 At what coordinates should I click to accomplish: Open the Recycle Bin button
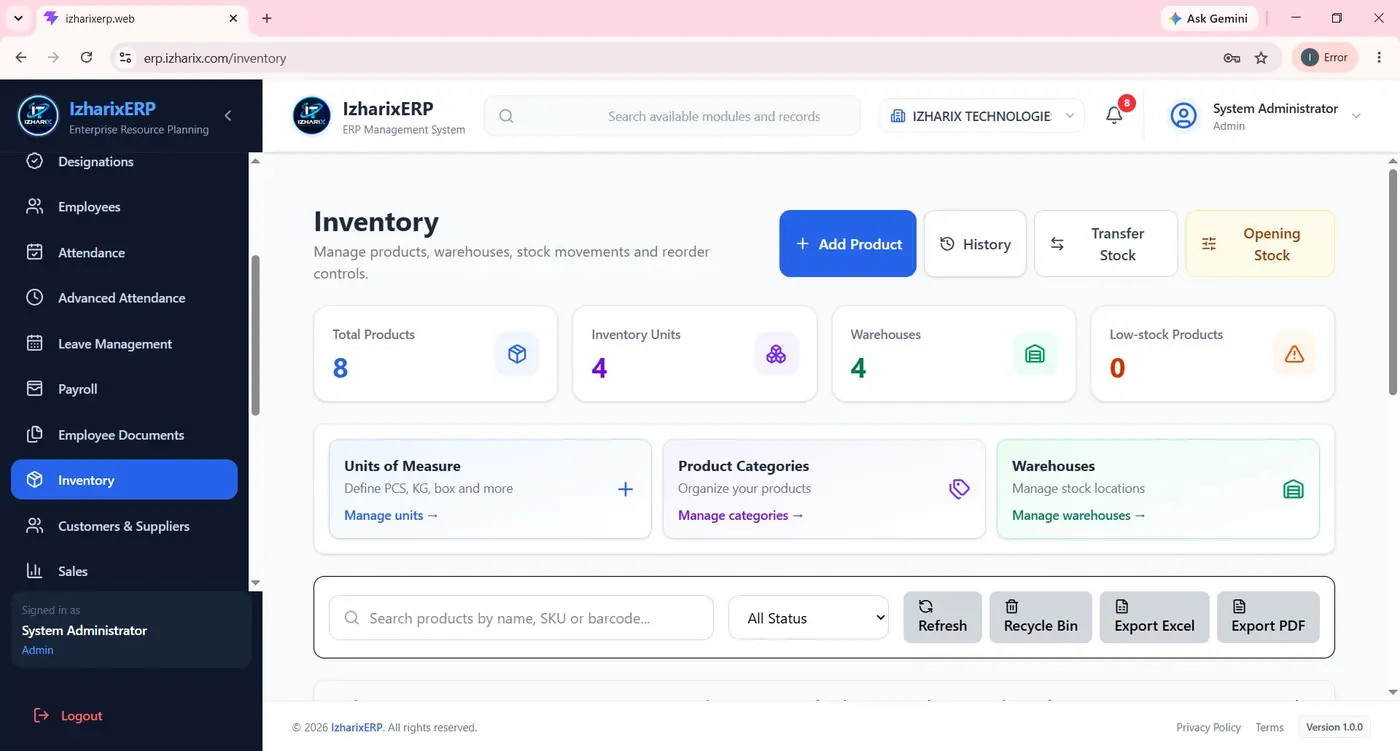(1041, 617)
